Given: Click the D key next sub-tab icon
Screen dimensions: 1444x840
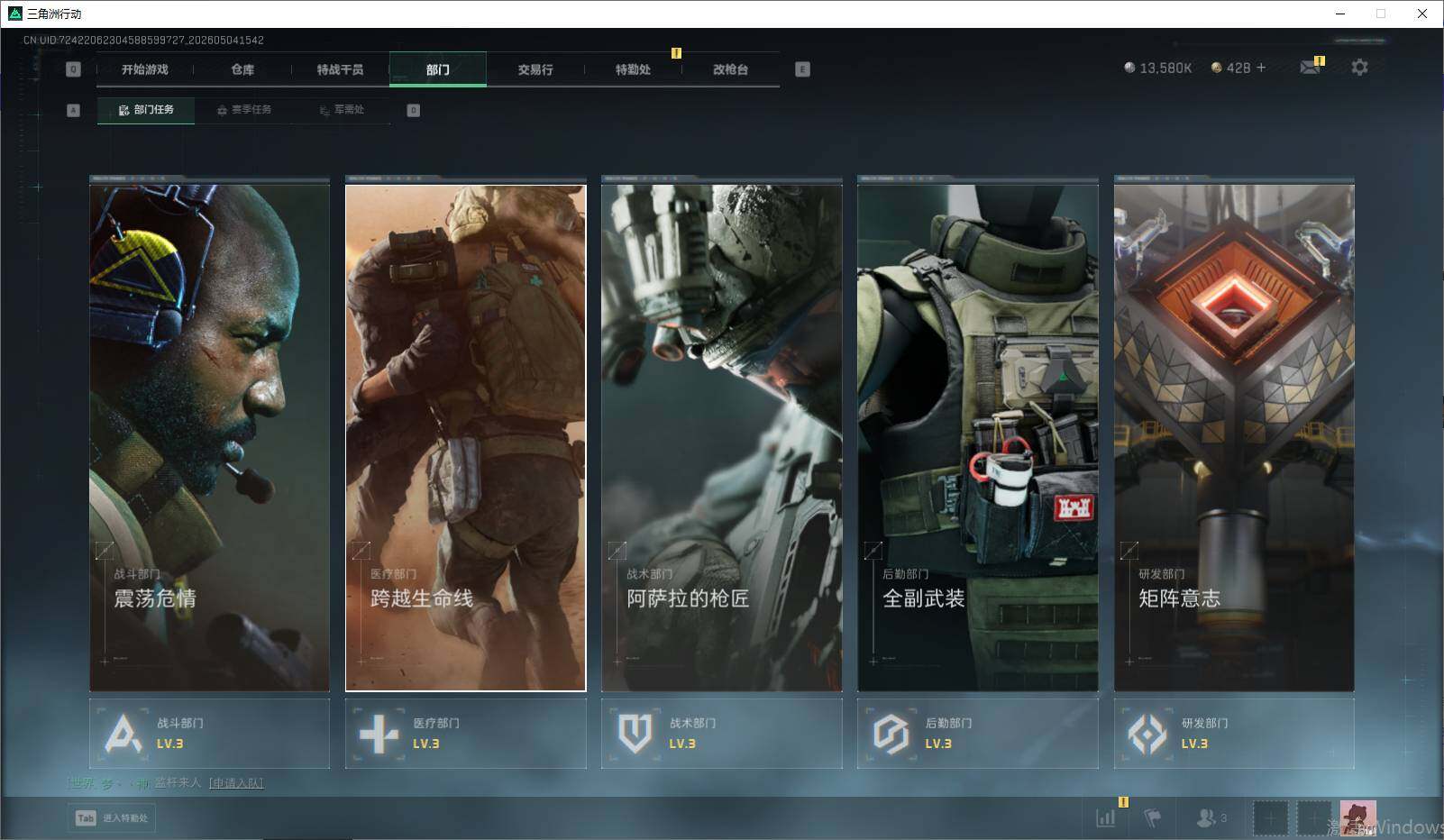Looking at the screenshot, I should [x=413, y=110].
